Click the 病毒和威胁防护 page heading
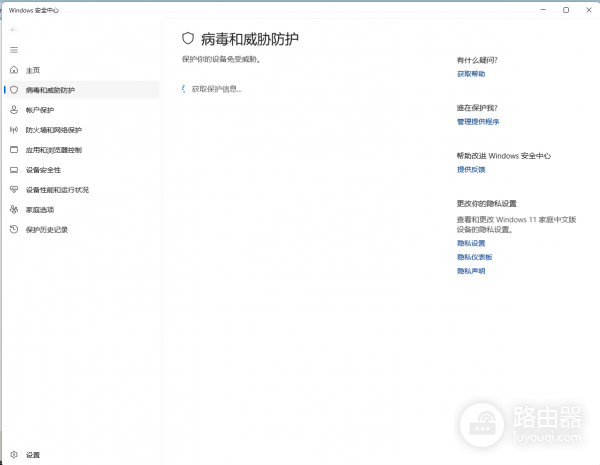The width and height of the screenshot is (600, 465). (249, 39)
